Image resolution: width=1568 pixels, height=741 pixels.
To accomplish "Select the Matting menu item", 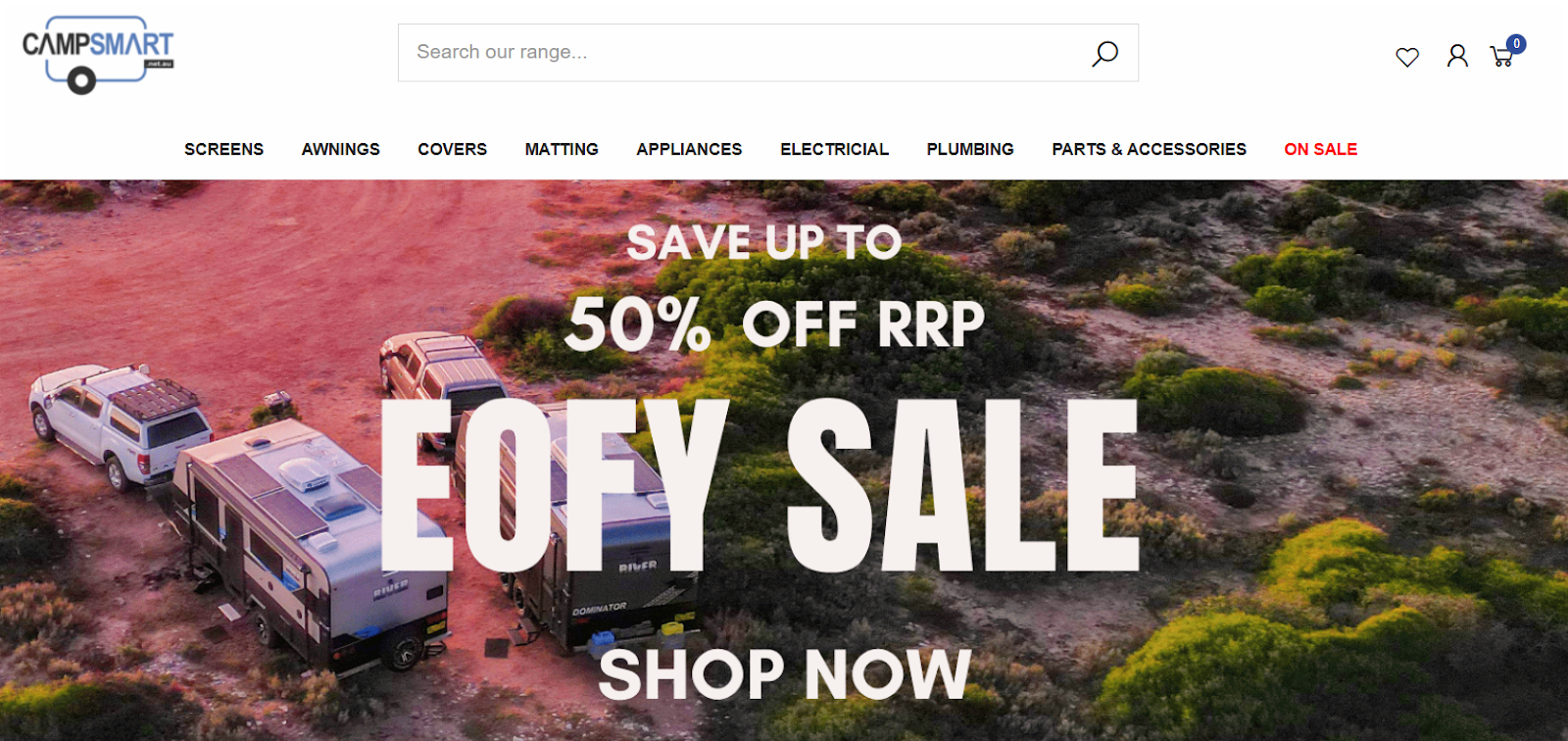I will tap(562, 149).
